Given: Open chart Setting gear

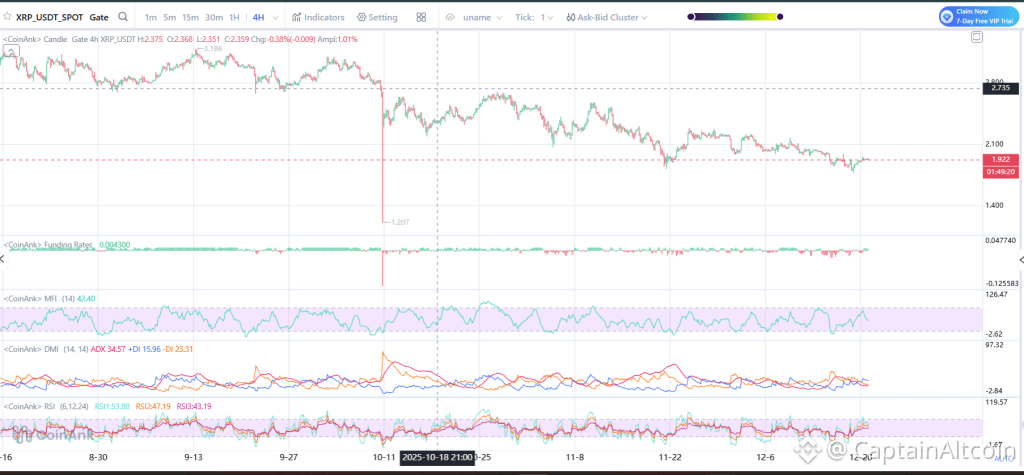Looking at the screenshot, I should coord(377,17).
